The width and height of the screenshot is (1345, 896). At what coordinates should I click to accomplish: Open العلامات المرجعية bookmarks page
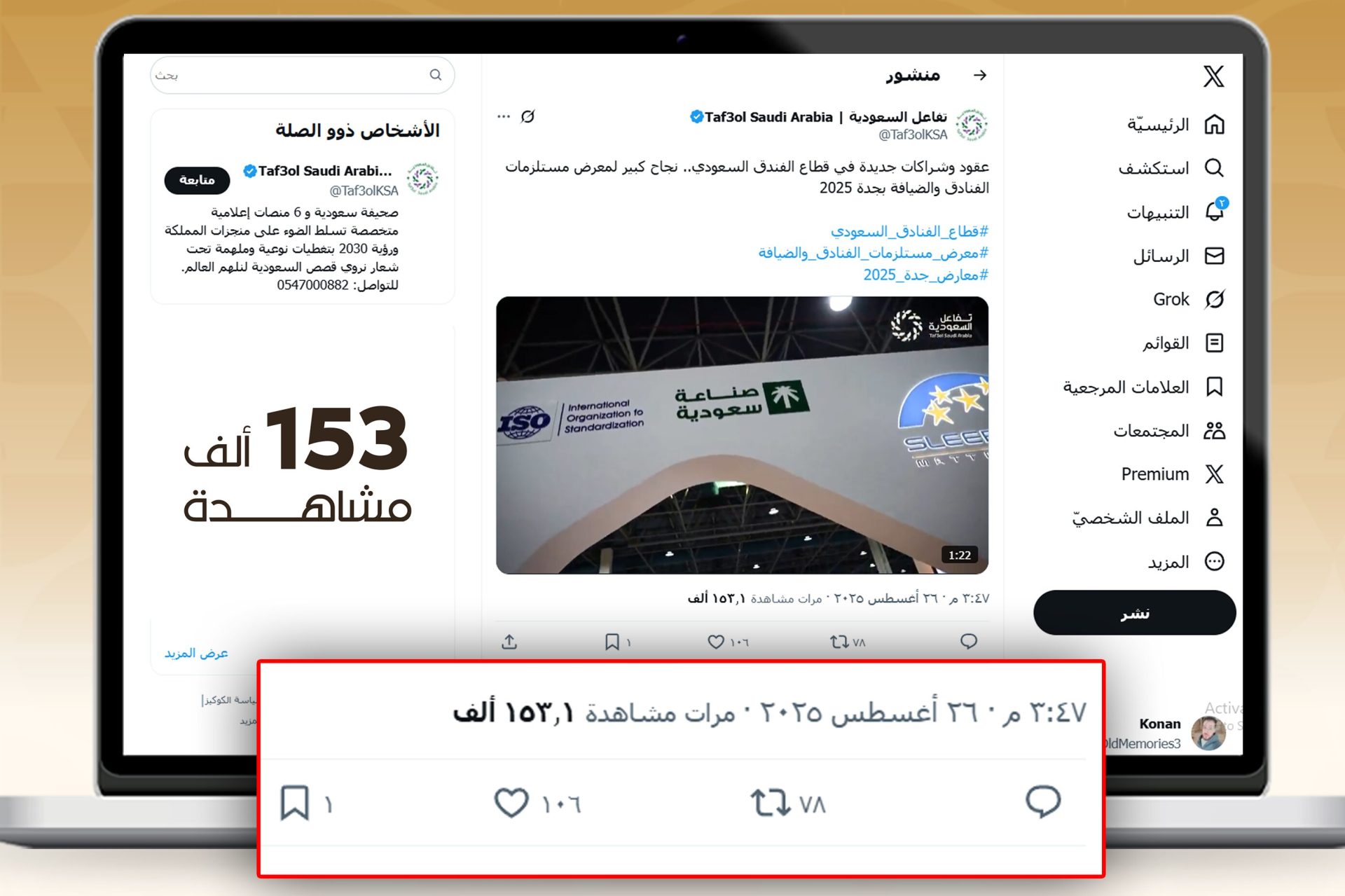1143,387
